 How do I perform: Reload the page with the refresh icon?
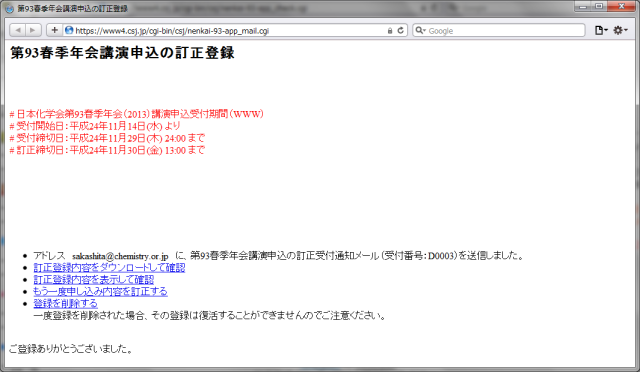coord(401,31)
